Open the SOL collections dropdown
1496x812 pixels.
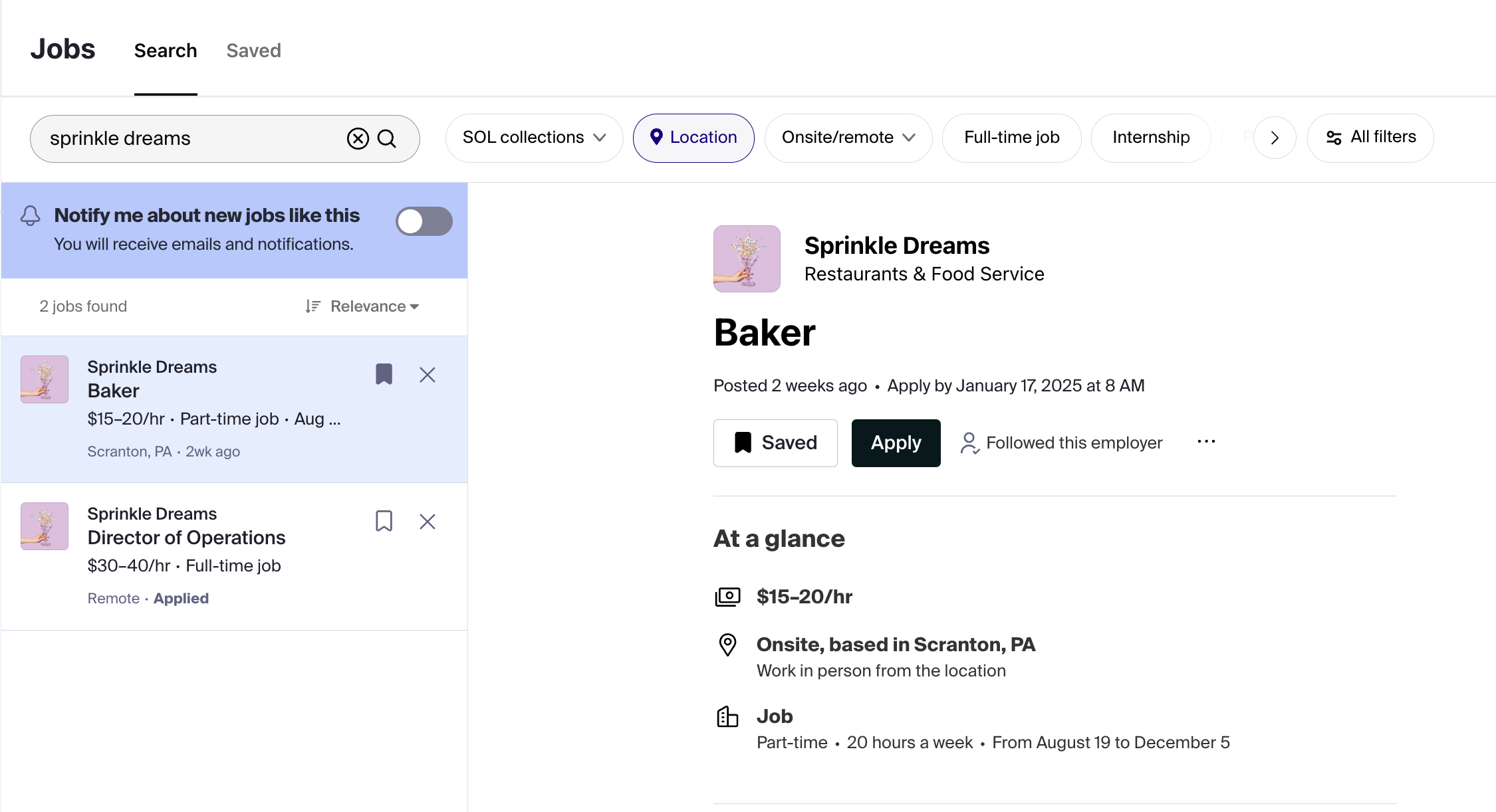tap(534, 138)
